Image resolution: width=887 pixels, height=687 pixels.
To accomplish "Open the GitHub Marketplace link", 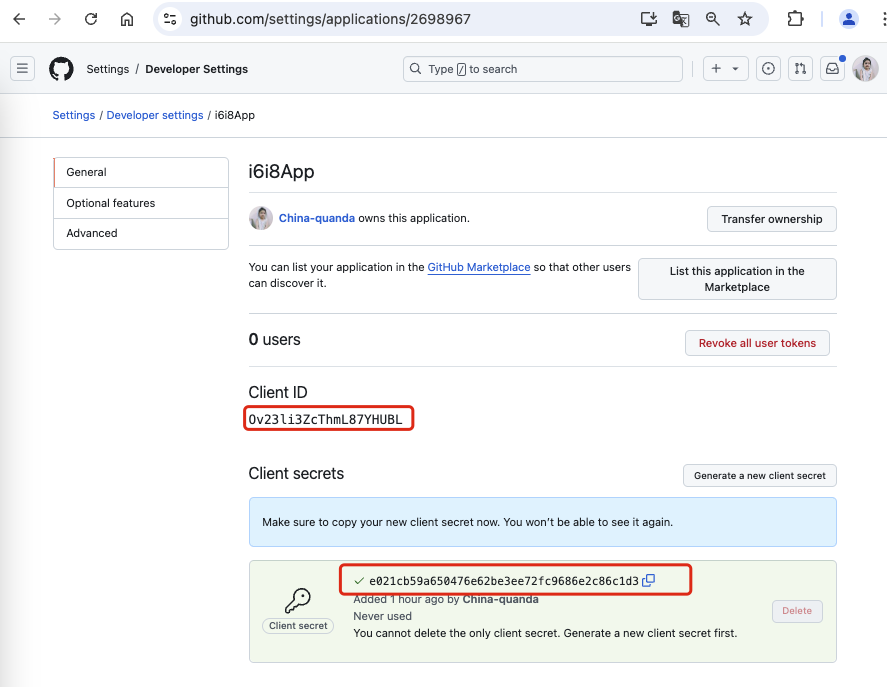I will pyautogui.click(x=478, y=268).
